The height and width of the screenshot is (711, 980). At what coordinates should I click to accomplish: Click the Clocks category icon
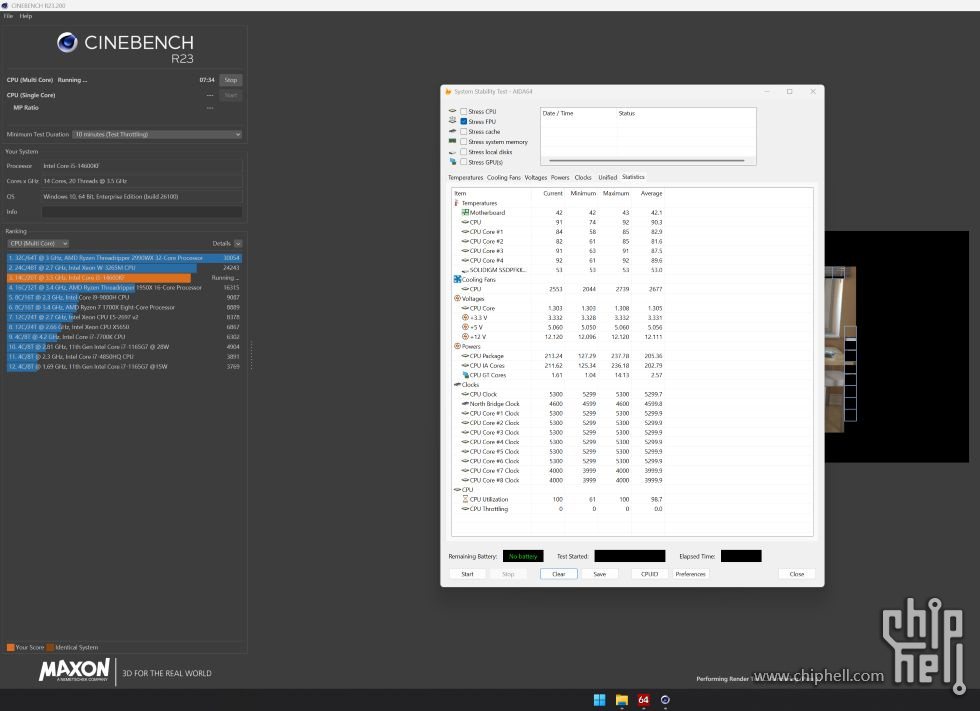click(x=457, y=384)
